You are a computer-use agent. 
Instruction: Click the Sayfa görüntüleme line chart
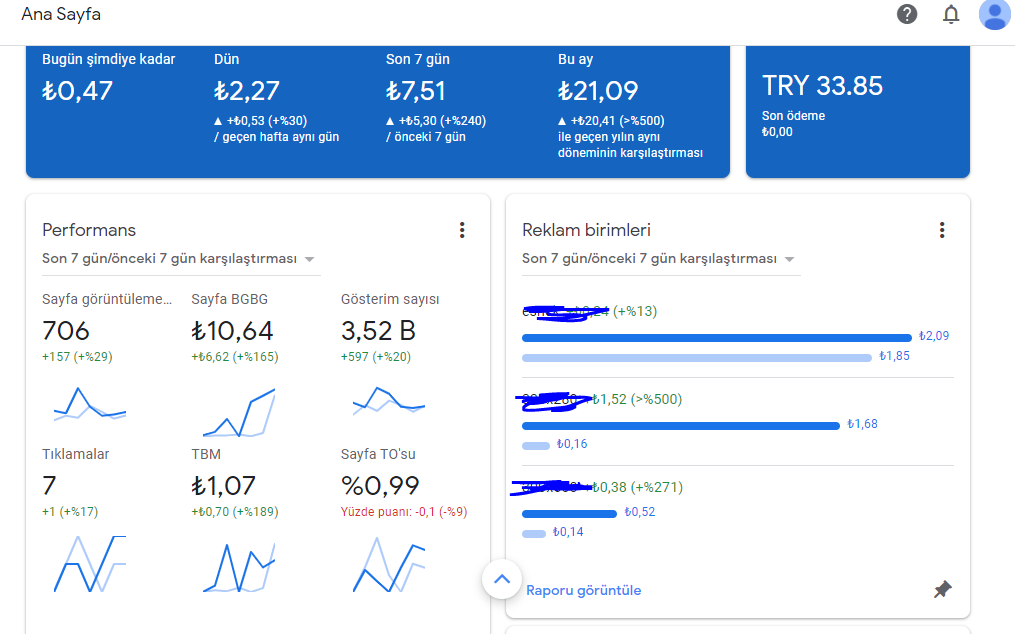[x=90, y=404]
